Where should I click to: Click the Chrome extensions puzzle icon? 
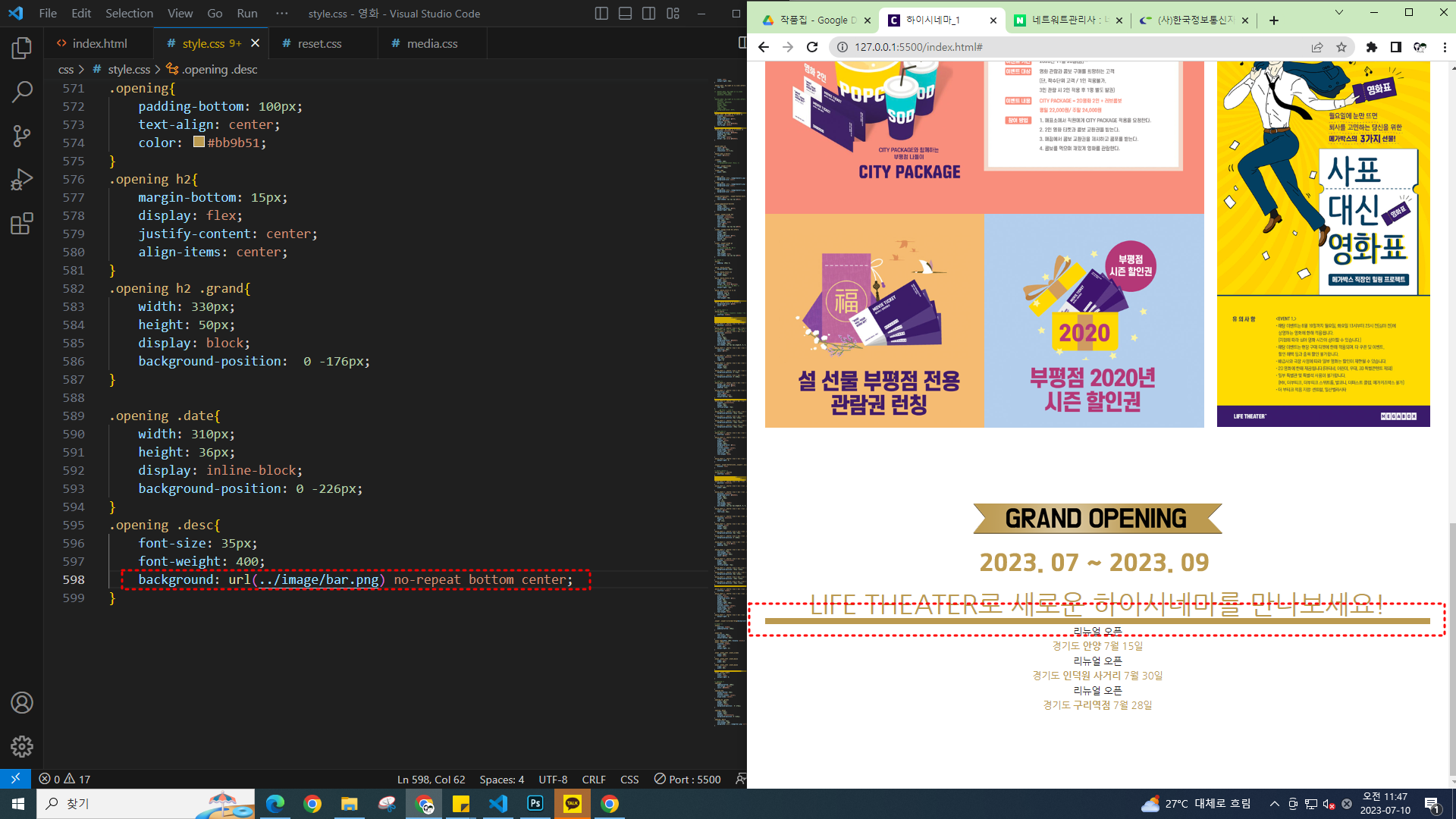(1371, 47)
